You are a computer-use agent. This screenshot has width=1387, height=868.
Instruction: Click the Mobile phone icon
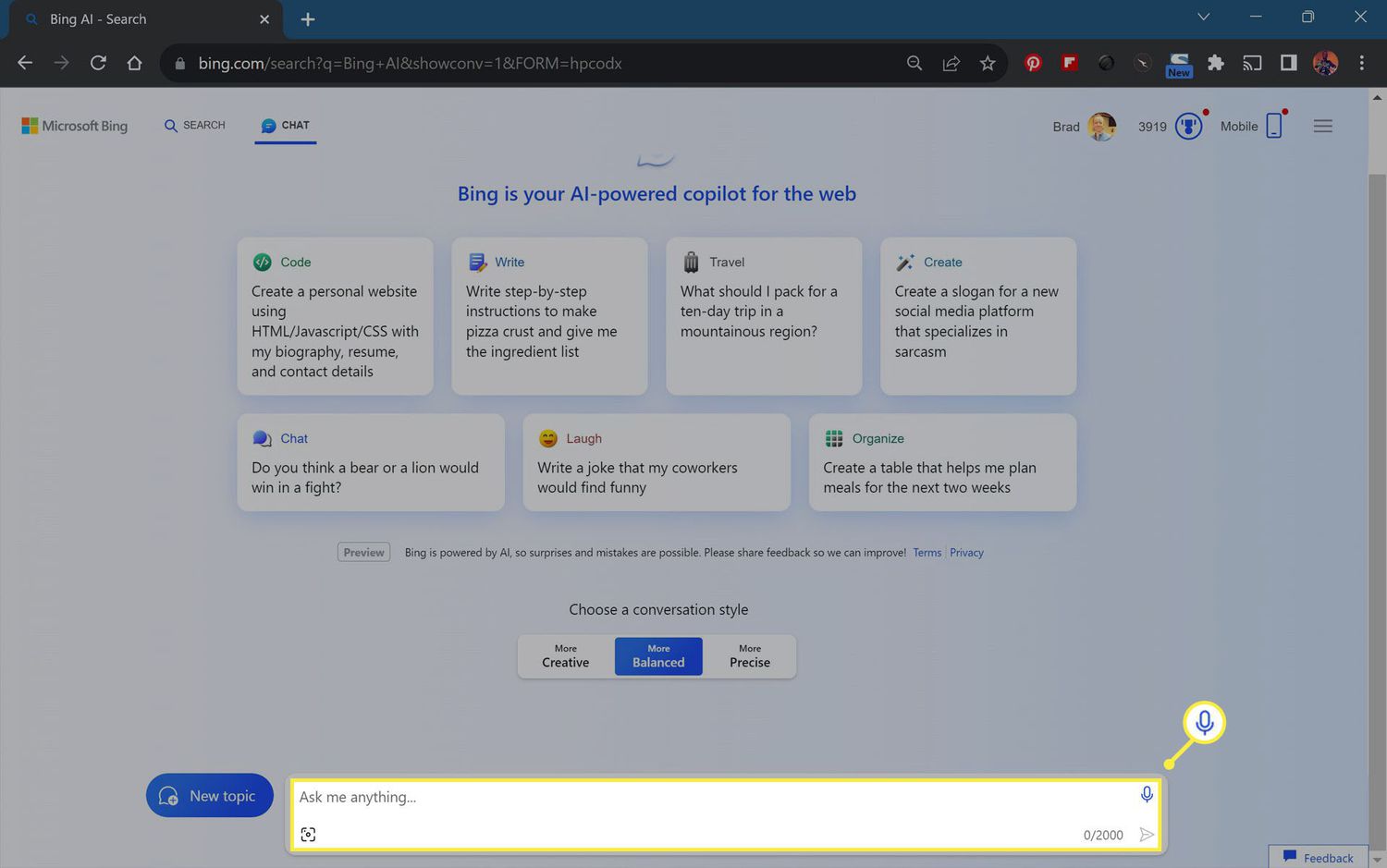pos(1273,127)
